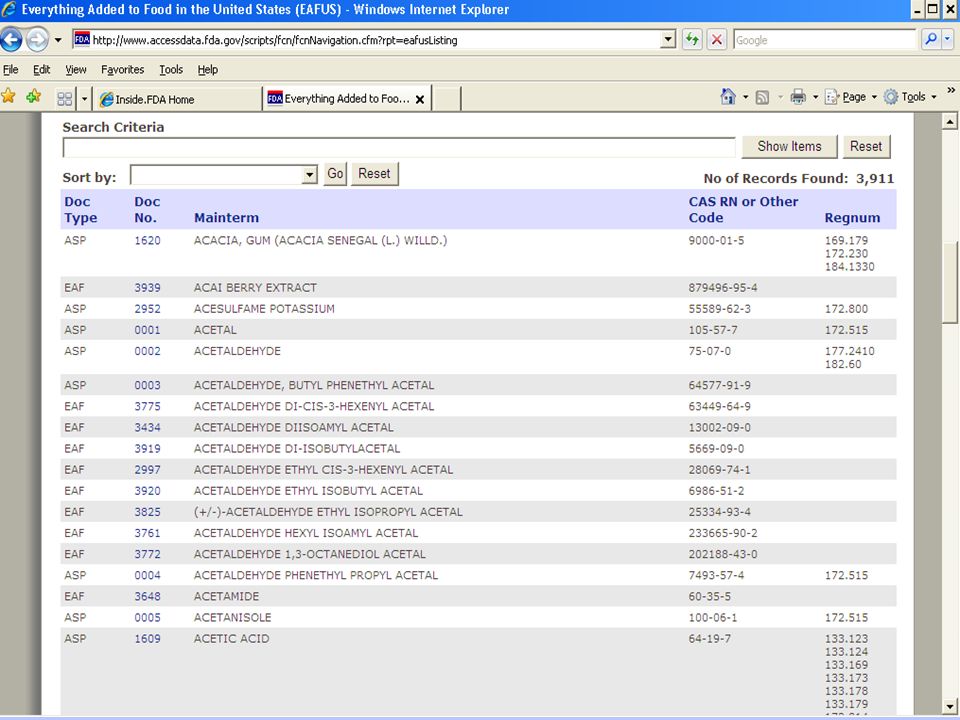Click the CAS RN or Other Code header
This screenshot has height=720, width=960.
click(743, 209)
